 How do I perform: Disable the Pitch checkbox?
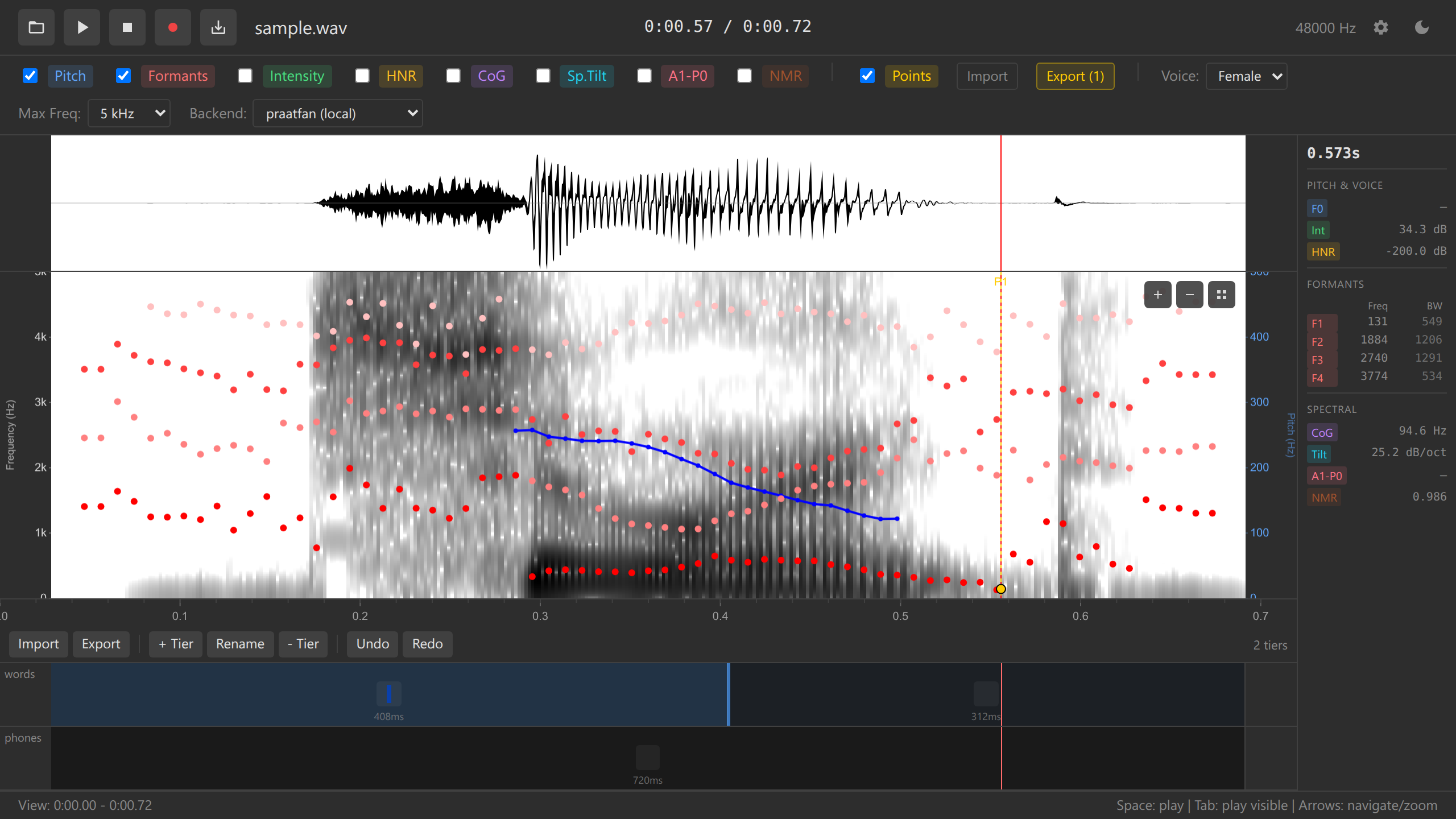coord(30,76)
